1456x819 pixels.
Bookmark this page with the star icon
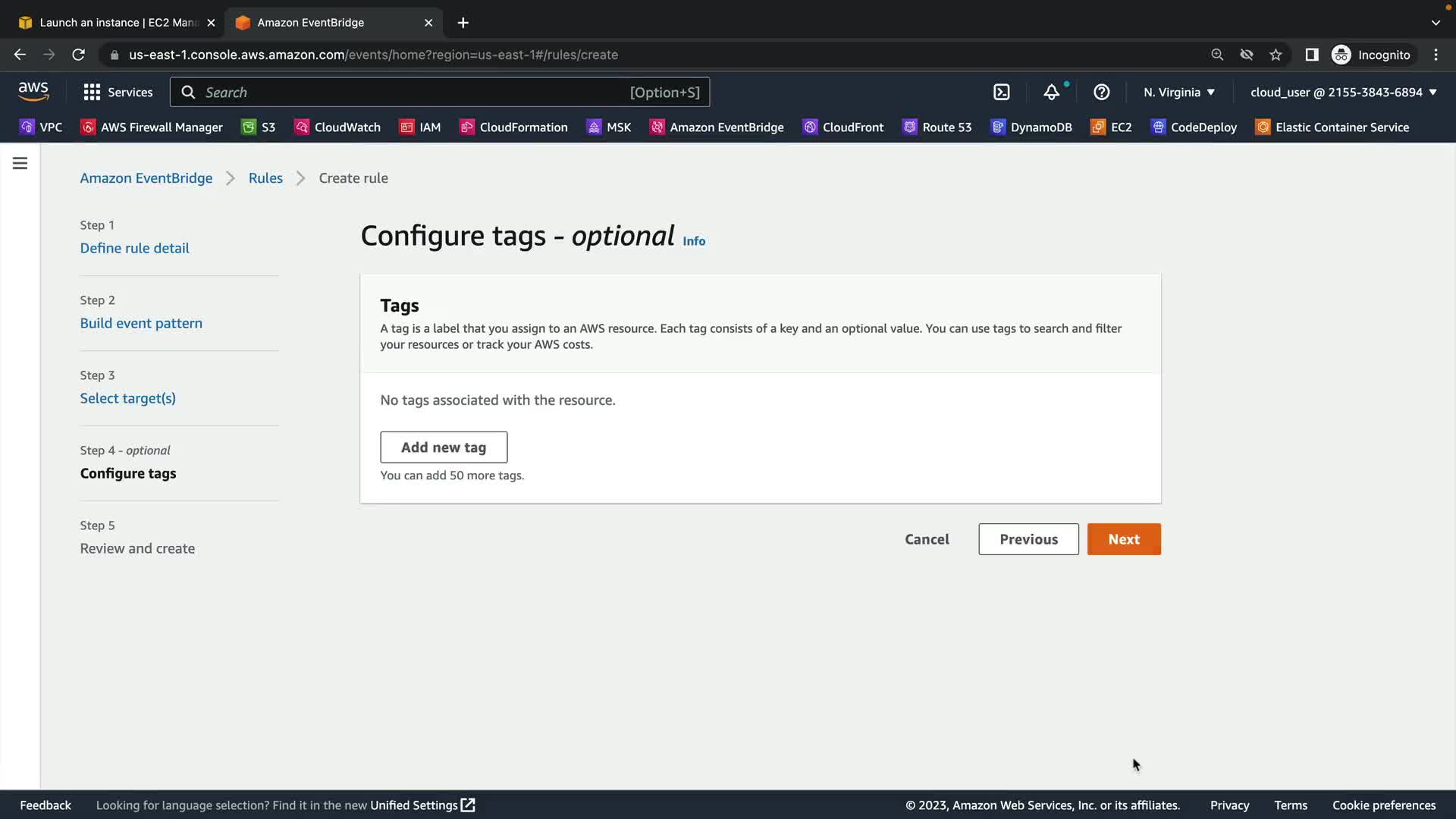click(1276, 55)
